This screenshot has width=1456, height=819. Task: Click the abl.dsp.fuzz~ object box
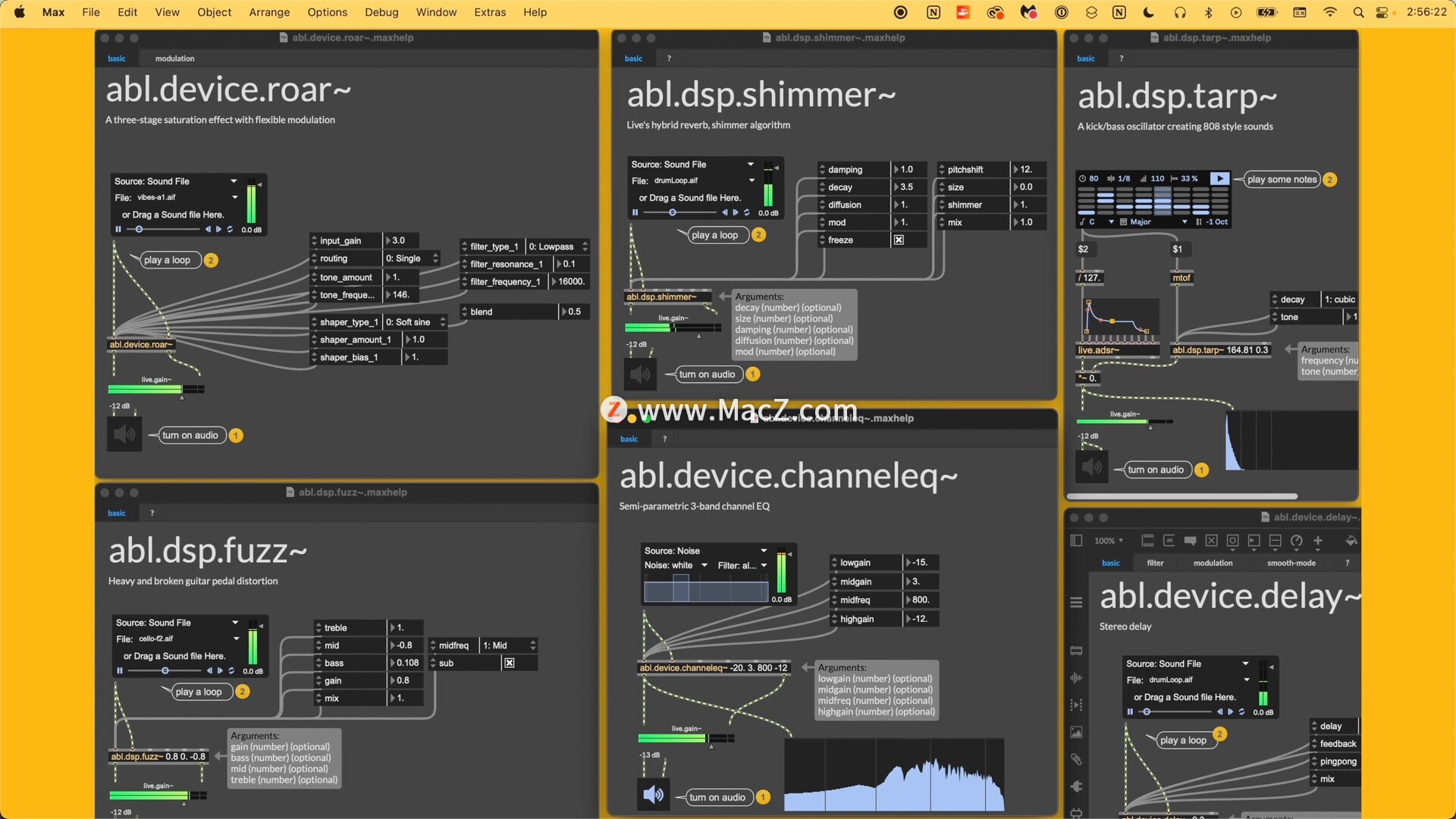tap(159, 756)
